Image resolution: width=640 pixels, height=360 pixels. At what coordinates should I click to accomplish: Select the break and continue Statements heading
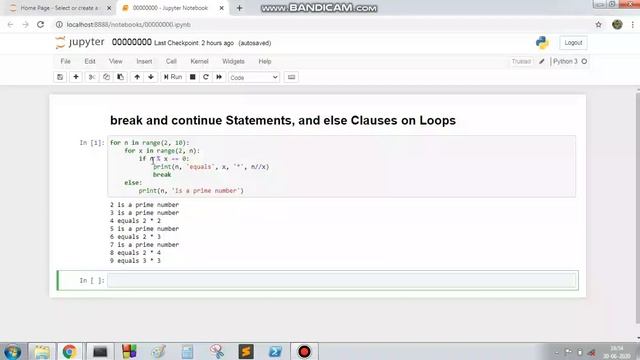pos(283,120)
